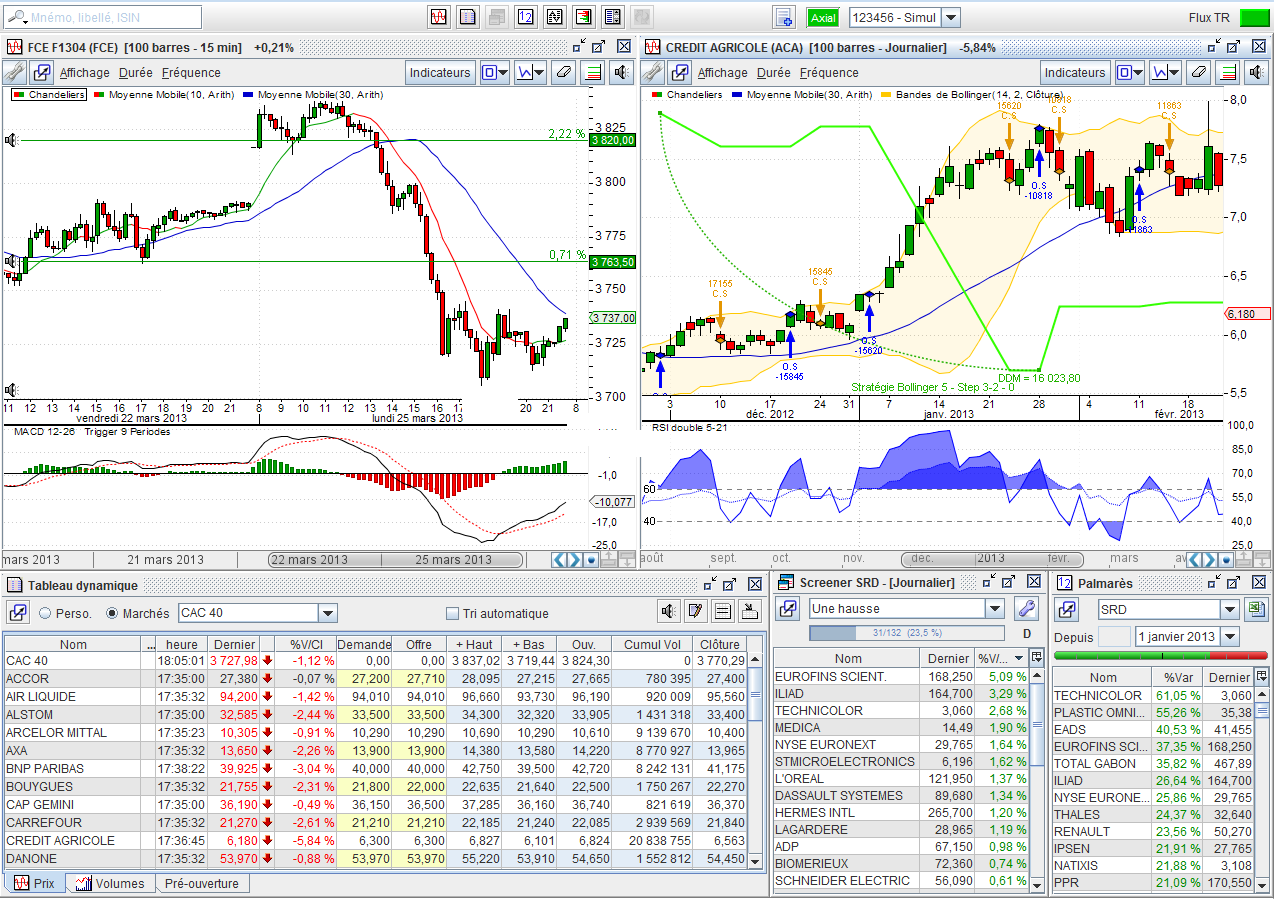
Task: Select the BNP PARIBAS row in the dynamic table
Action: (376, 769)
